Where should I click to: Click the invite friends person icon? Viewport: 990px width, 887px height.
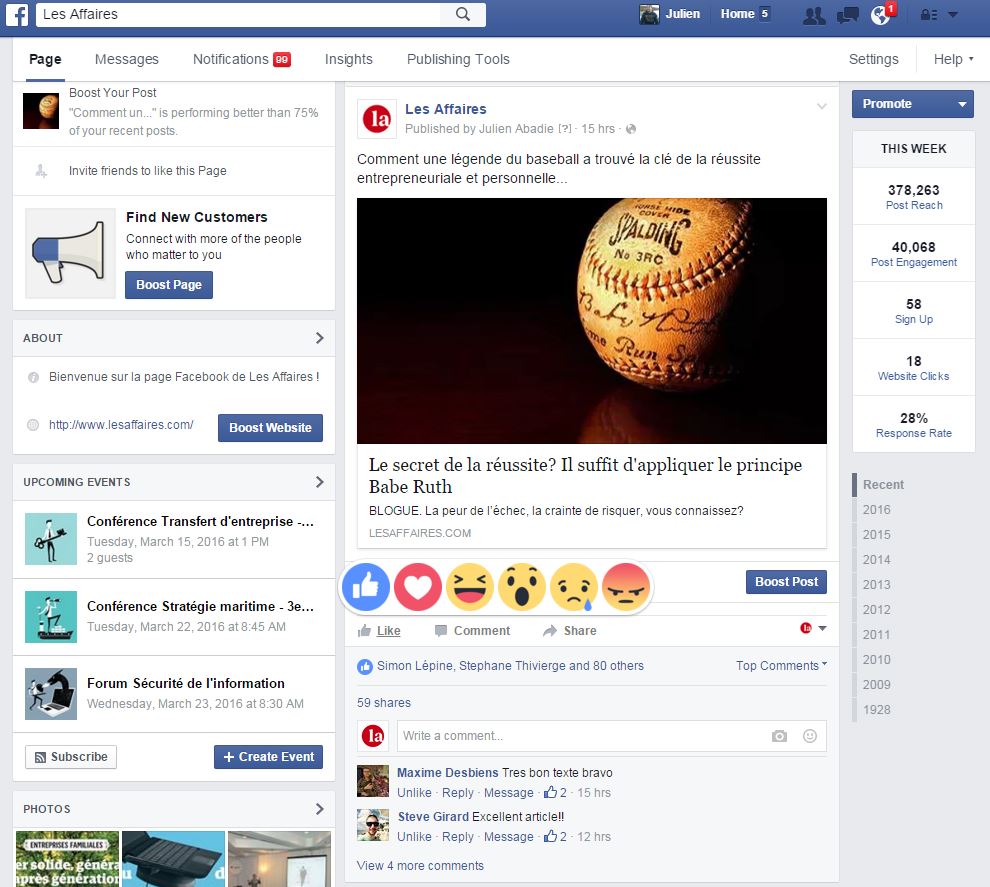pos(41,170)
